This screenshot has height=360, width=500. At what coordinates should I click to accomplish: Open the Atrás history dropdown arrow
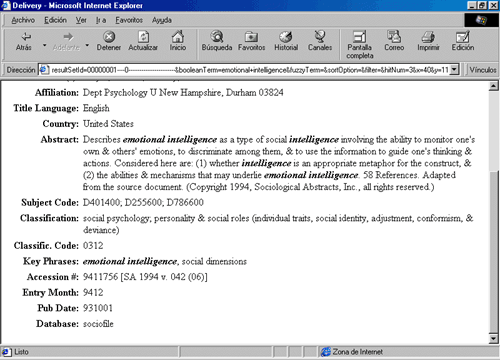tap(44, 45)
